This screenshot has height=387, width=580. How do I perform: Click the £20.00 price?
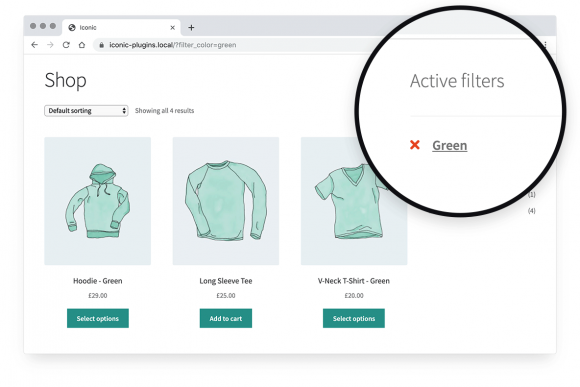(x=354, y=296)
